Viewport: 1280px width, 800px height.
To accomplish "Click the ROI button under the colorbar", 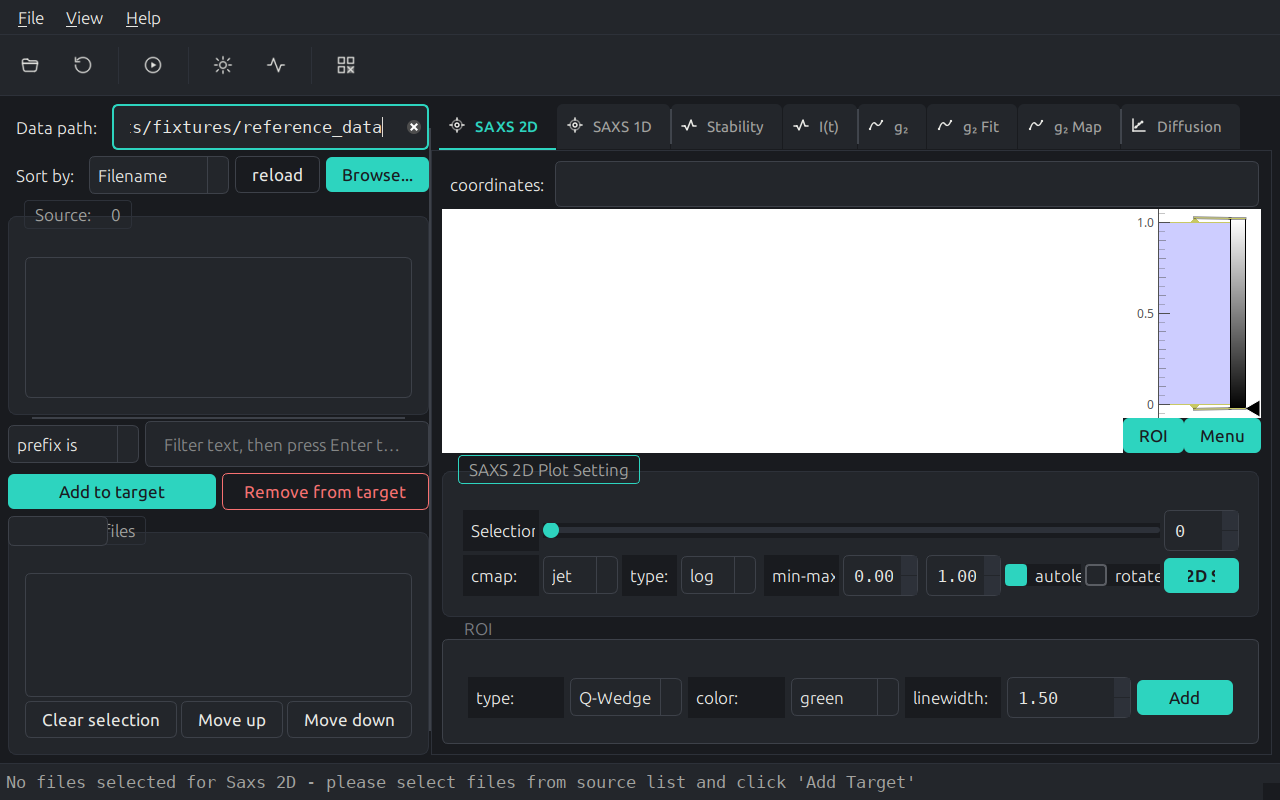I will [1153, 436].
